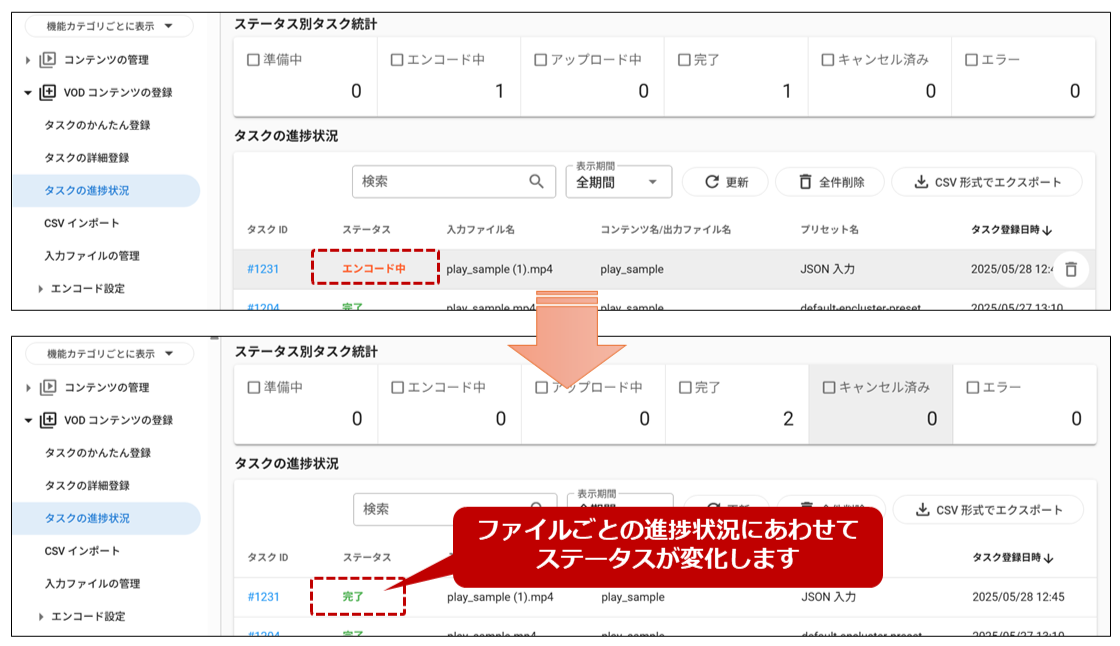Expand エンコード設定 in lower screenshot sidebar

click(x=40, y=617)
